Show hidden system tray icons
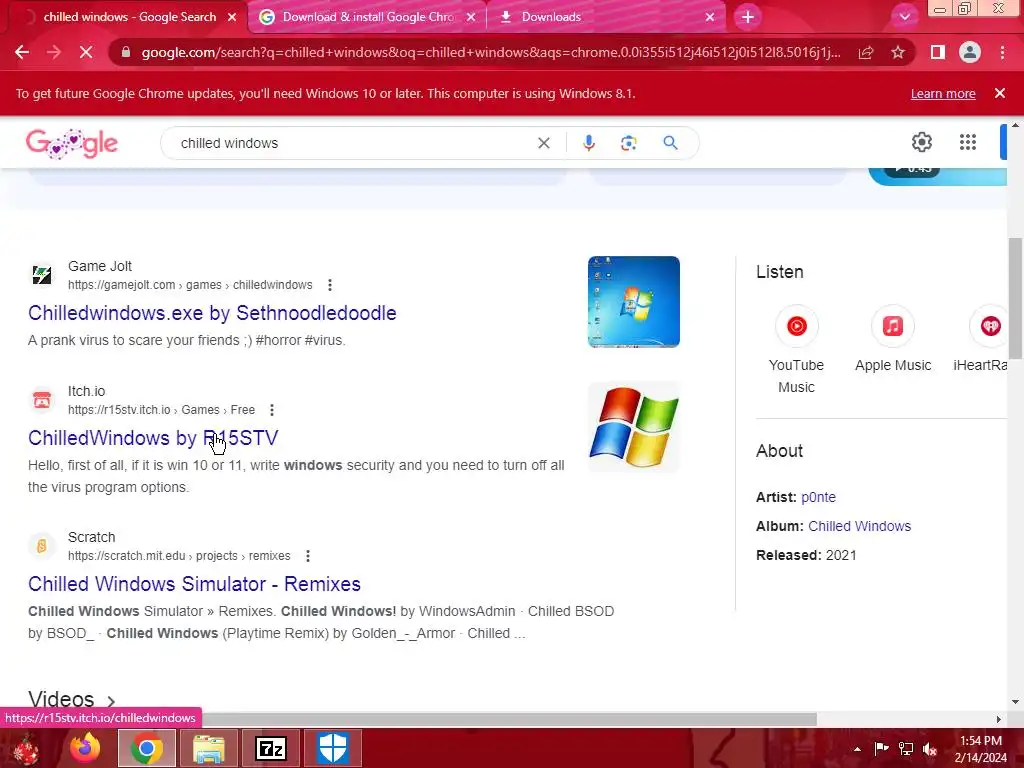The image size is (1024, 768). coord(857,749)
